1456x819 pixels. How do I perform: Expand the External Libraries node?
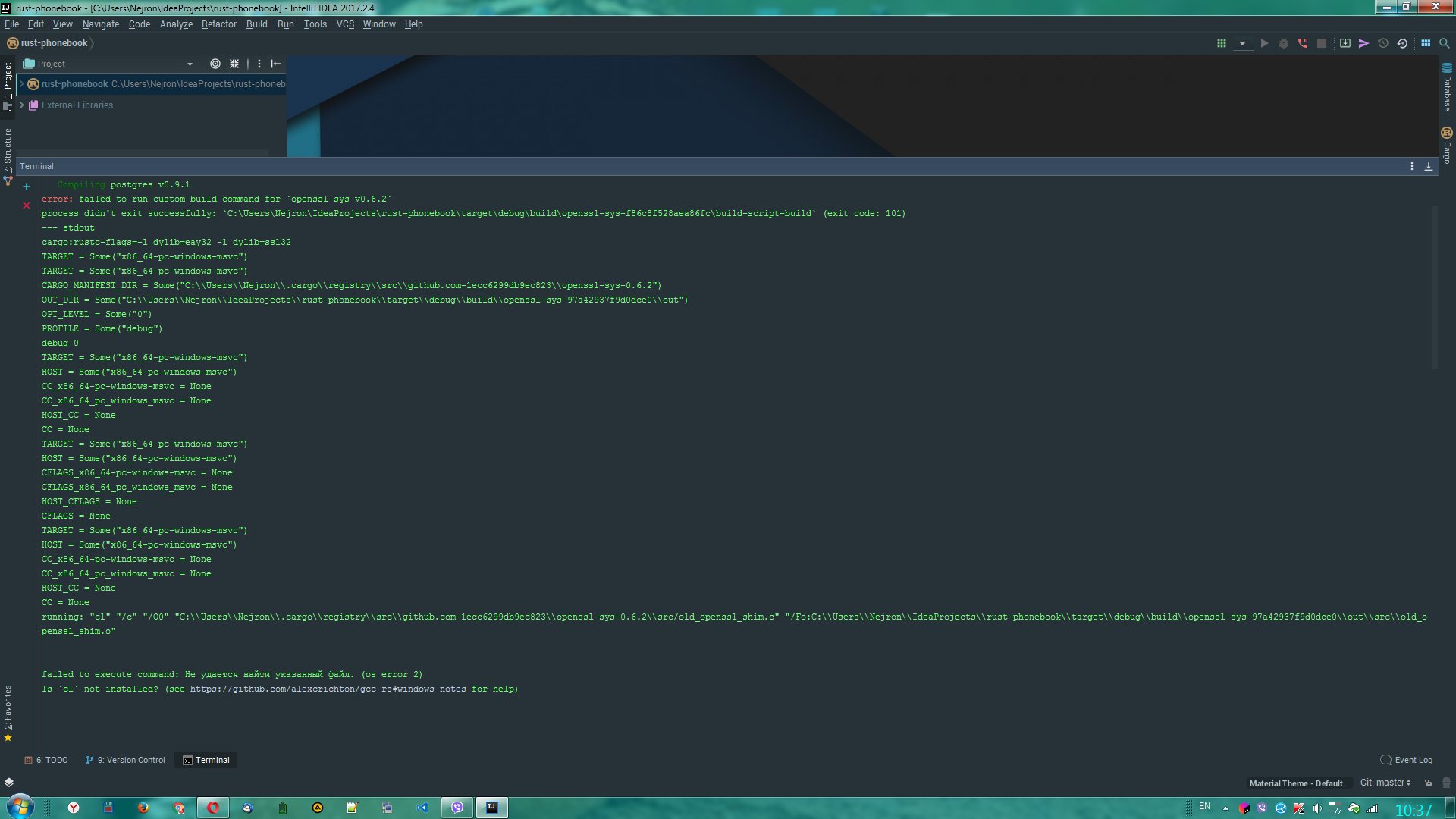21,105
